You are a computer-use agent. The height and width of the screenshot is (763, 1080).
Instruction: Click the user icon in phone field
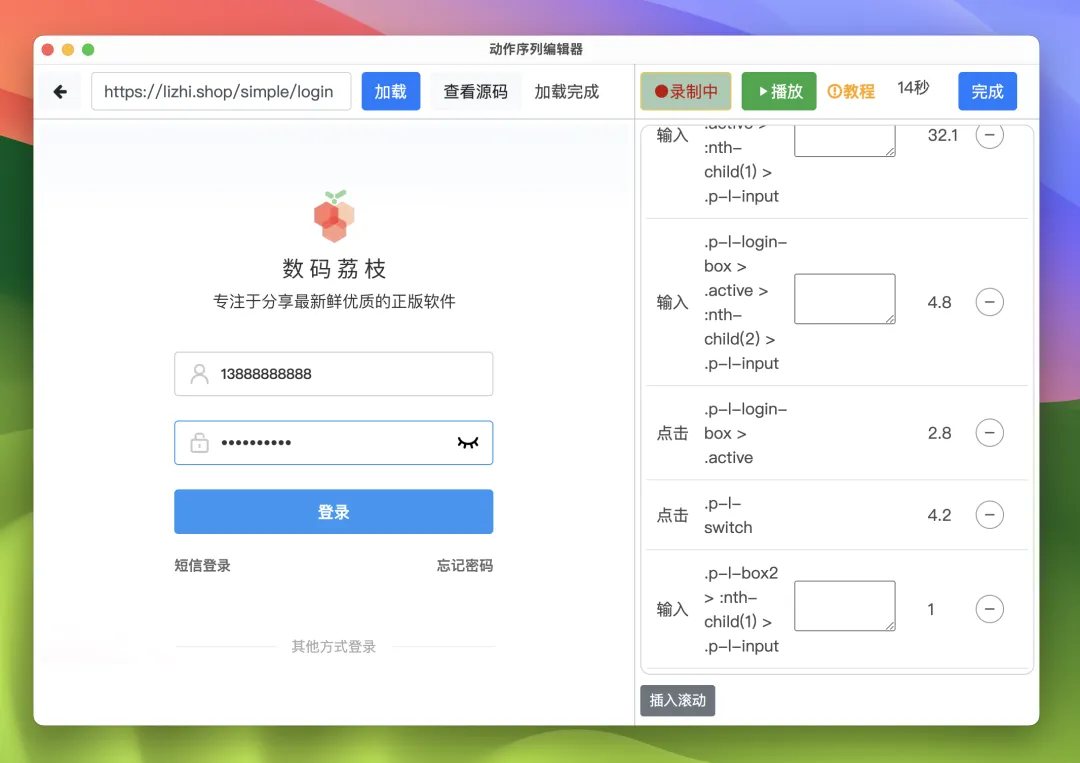pyautogui.click(x=199, y=374)
